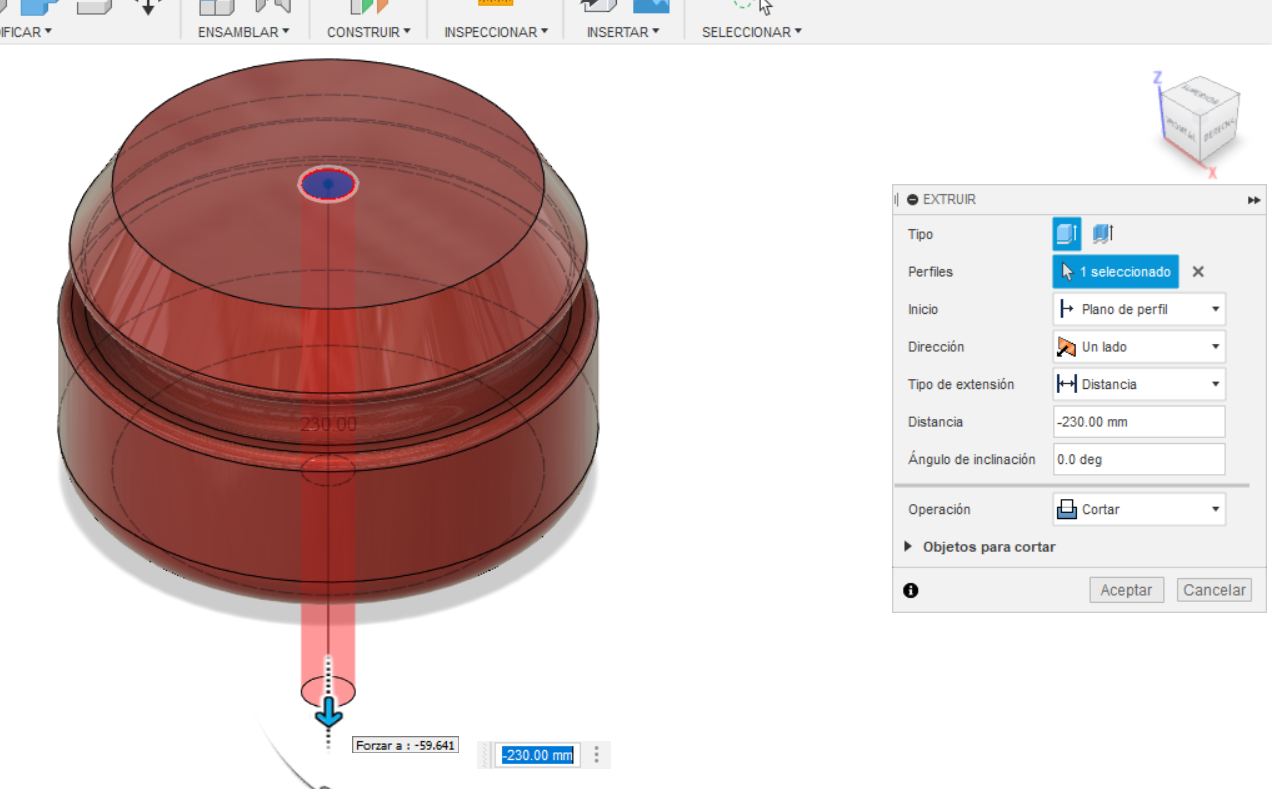Click the info icon in EXTRUIR dialog

click(x=910, y=591)
